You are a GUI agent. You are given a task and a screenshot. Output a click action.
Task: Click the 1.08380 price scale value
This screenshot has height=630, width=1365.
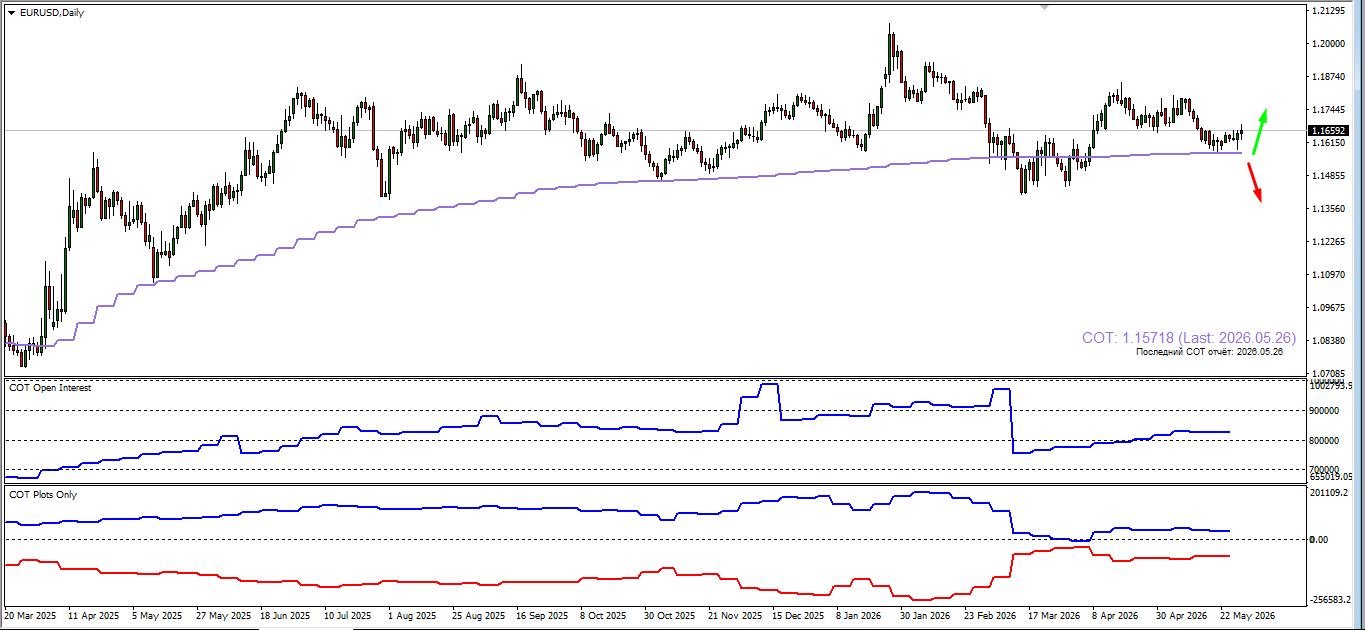[x=1327, y=341]
